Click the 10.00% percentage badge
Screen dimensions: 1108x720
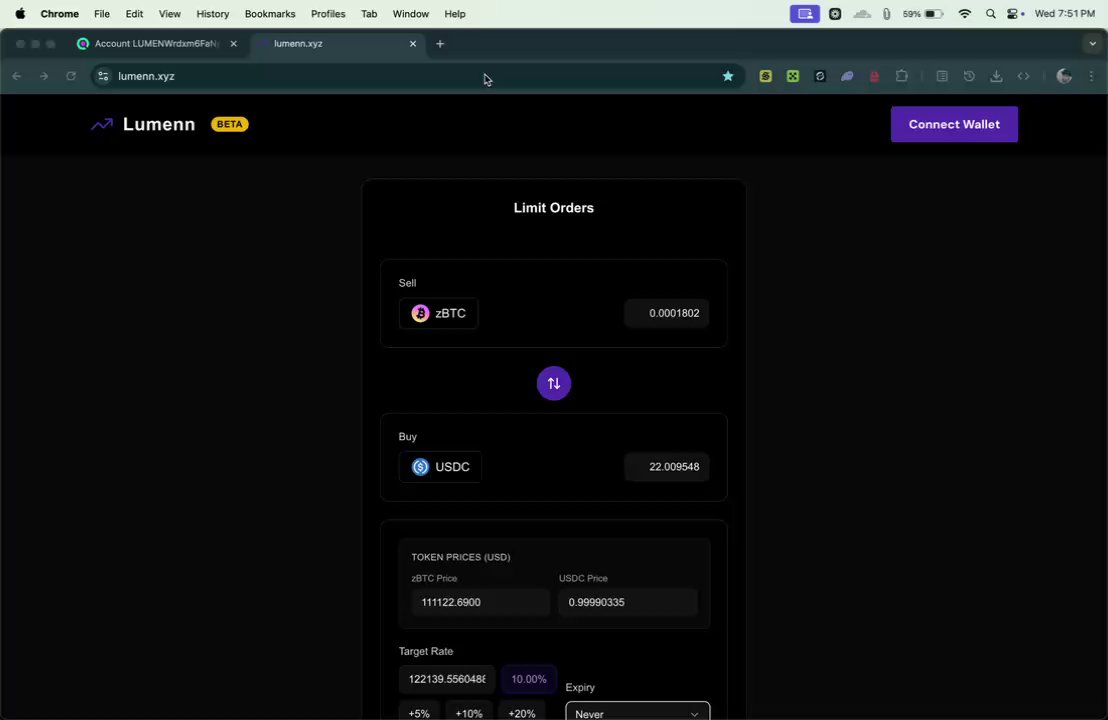pos(529,679)
